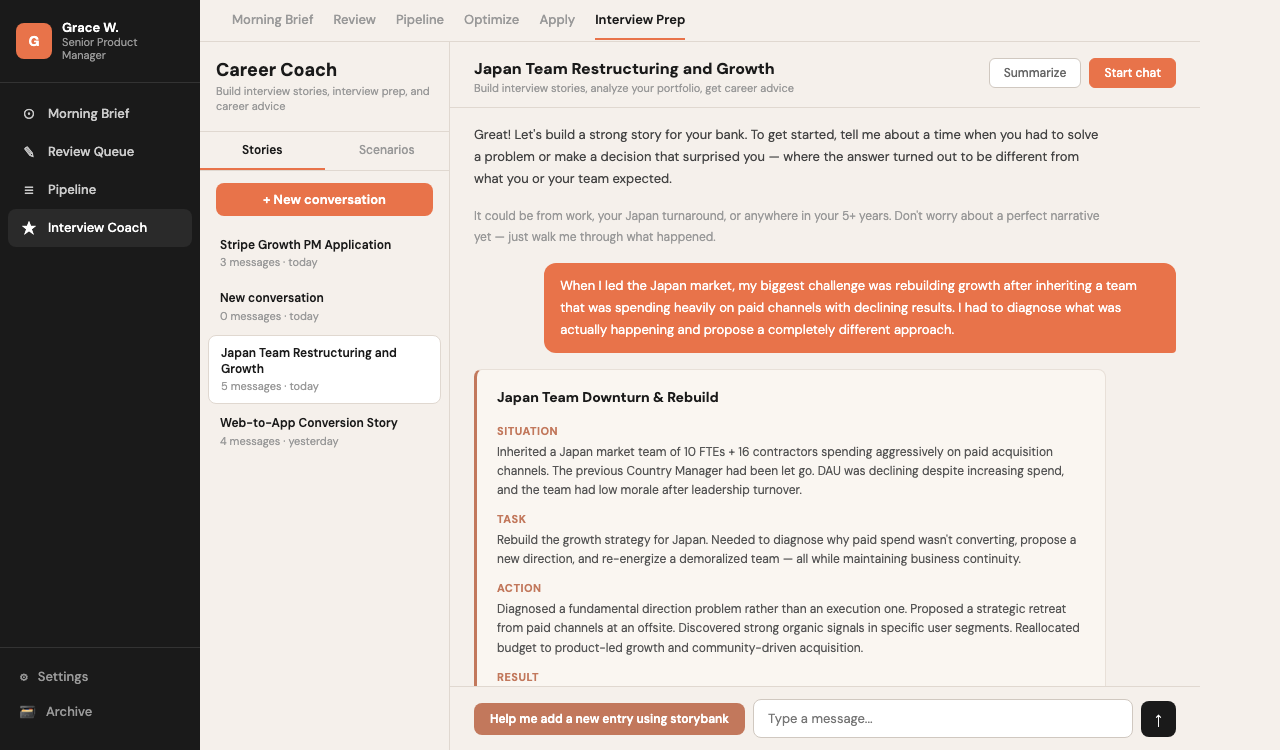Viewport: 1280px width, 750px height.
Task: Click the Archive box icon
Action: [x=27, y=712]
